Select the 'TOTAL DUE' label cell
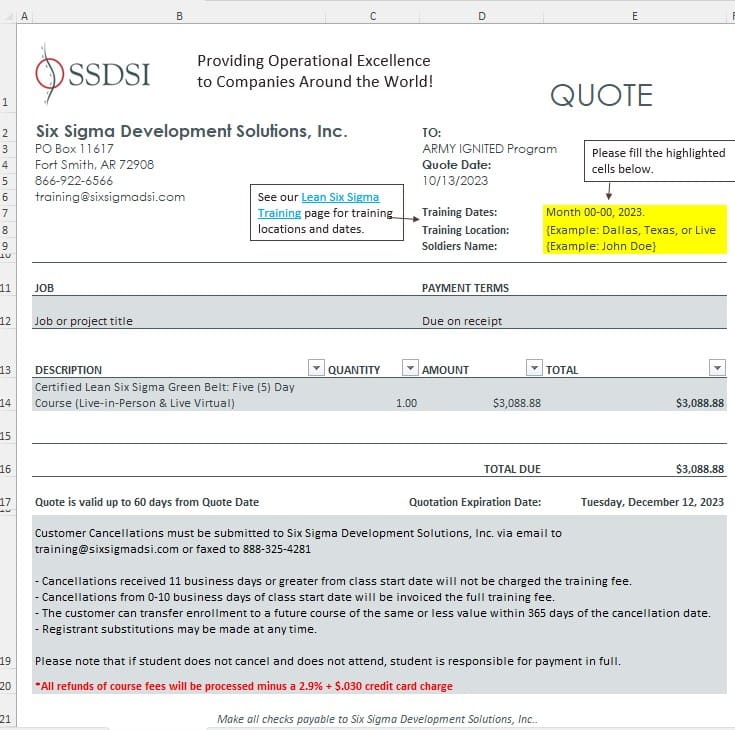The image size is (735, 730). (x=512, y=469)
